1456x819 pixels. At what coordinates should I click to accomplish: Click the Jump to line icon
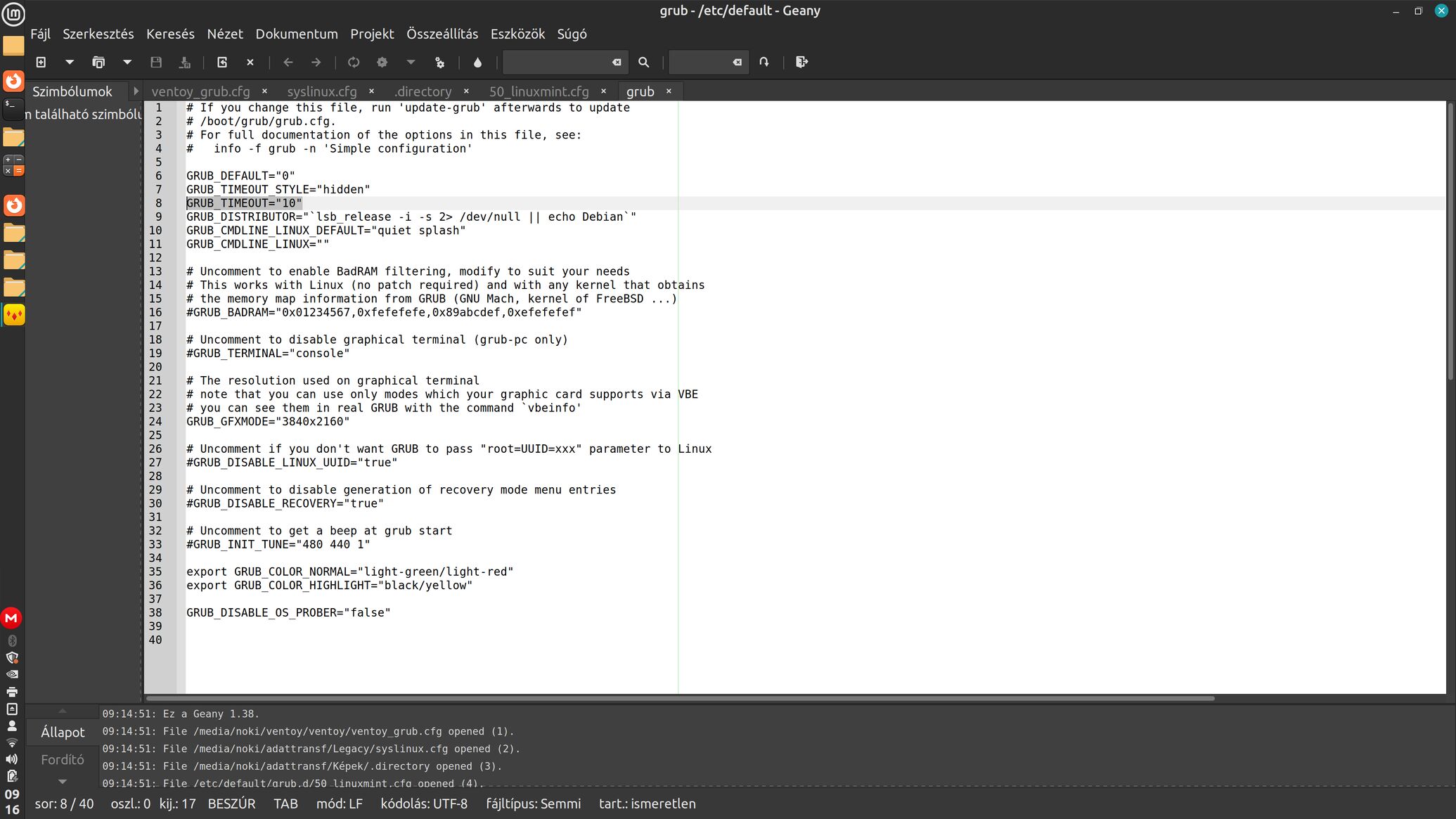pos(764,63)
